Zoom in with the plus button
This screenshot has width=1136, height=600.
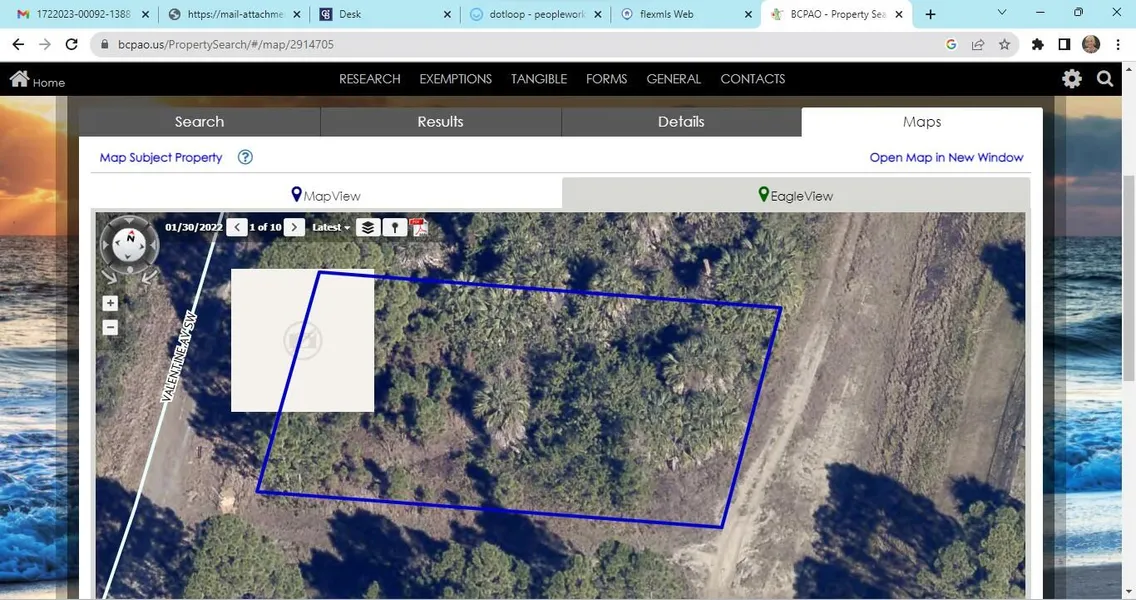[x=110, y=304]
